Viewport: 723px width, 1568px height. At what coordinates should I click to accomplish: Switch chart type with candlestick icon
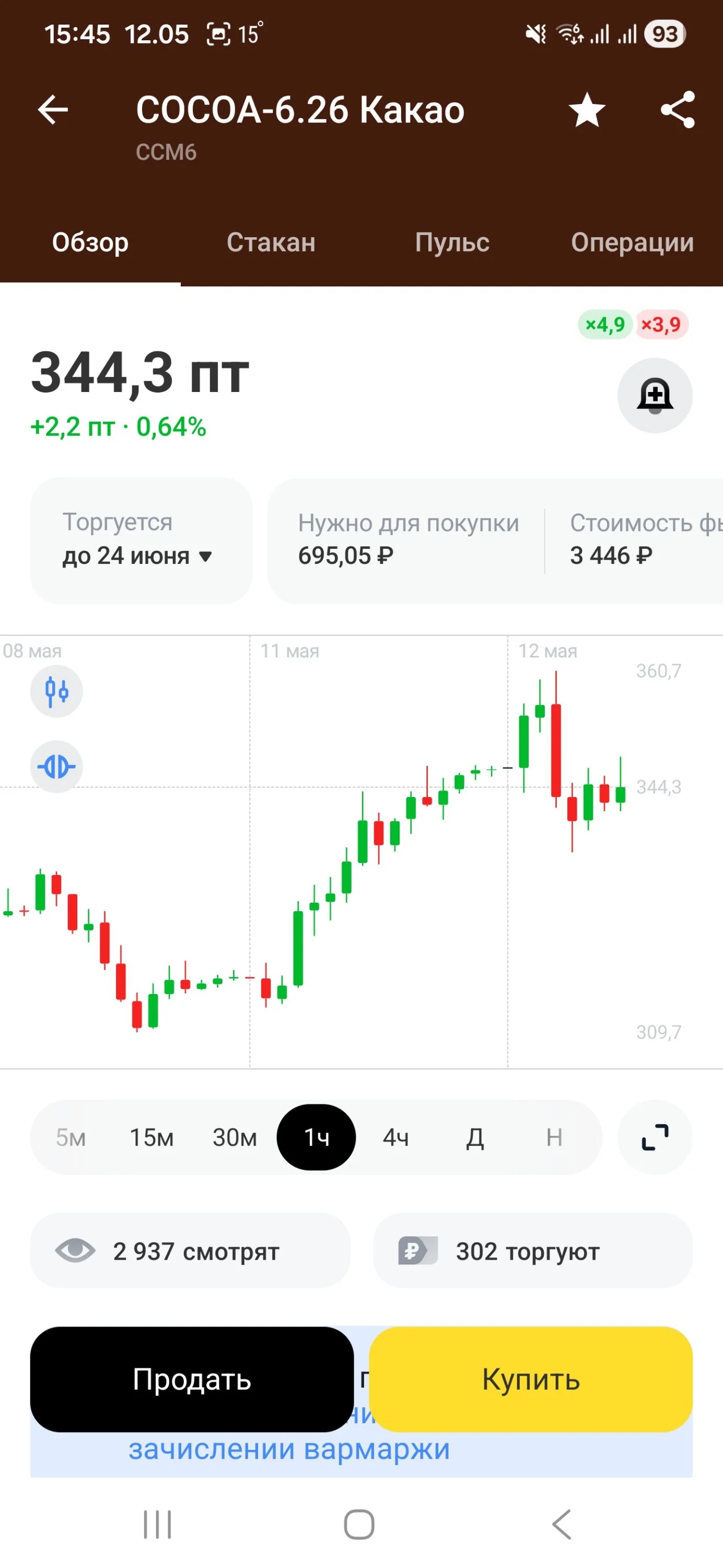(x=56, y=691)
